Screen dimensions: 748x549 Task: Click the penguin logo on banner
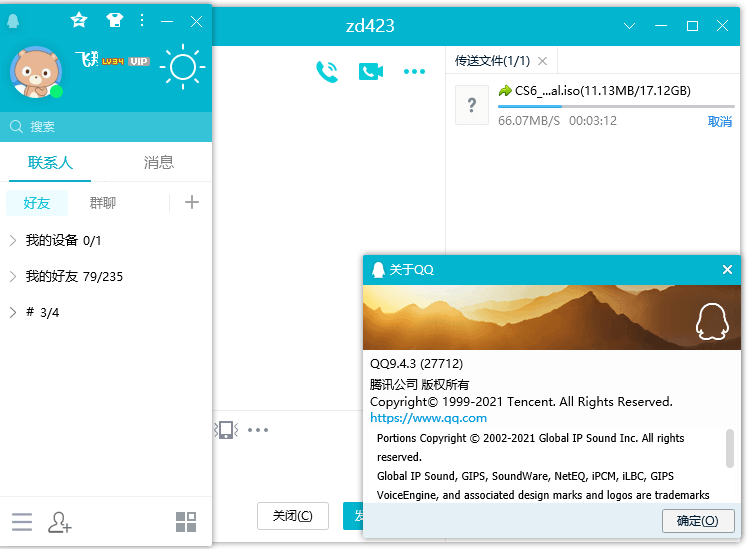click(712, 321)
